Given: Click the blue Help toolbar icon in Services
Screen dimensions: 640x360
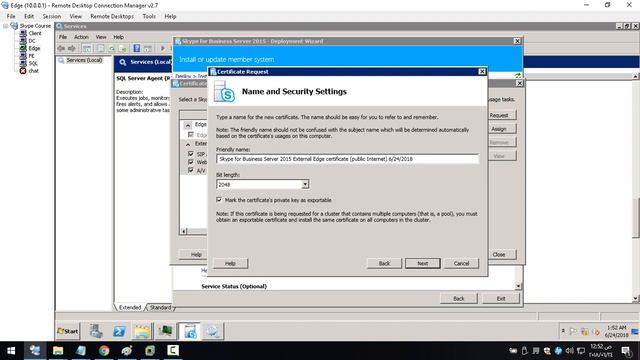Looking at the screenshot, I should (137, 48).
